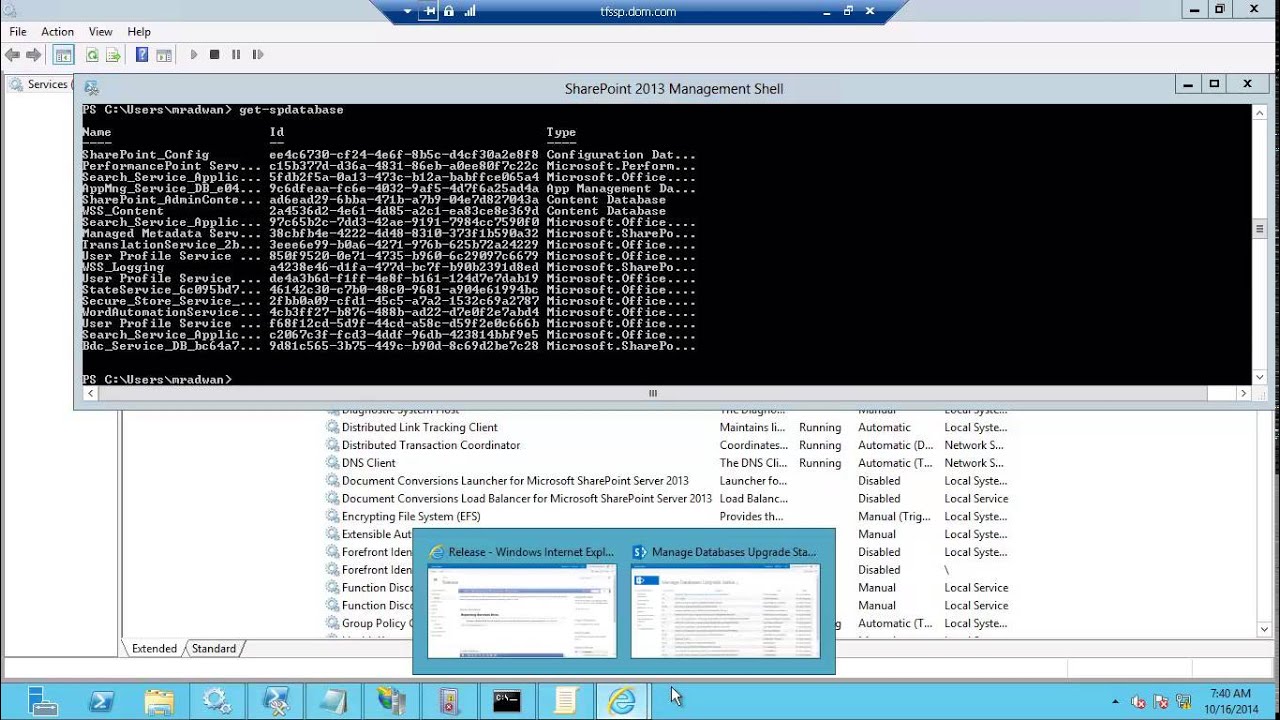Image resolution: width=1280 pixels, height=720 pixels.
Task: Open the Services gears icon in taskbar
Action: point(217,701)
